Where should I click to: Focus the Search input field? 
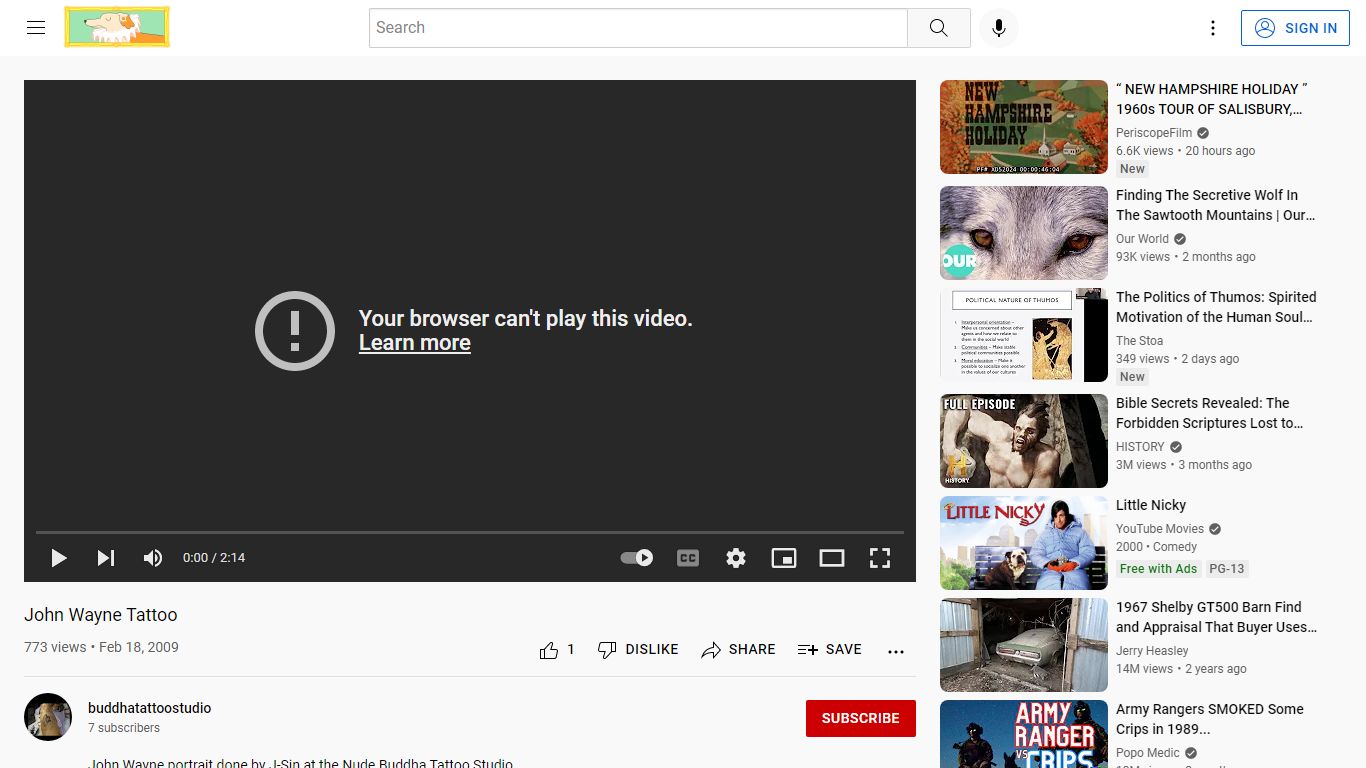point(638,28)
